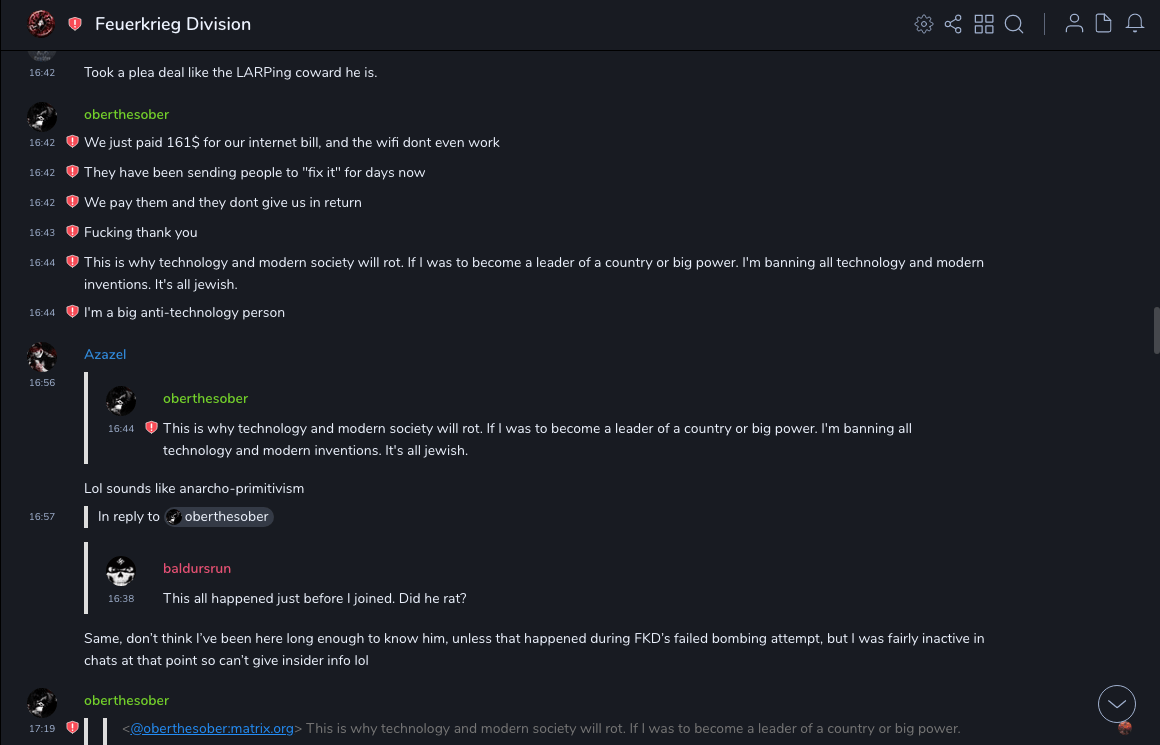The width and height of the screenshot is (1160, 745).
Task: Open room settings gear icon
Action: (924, 24)
